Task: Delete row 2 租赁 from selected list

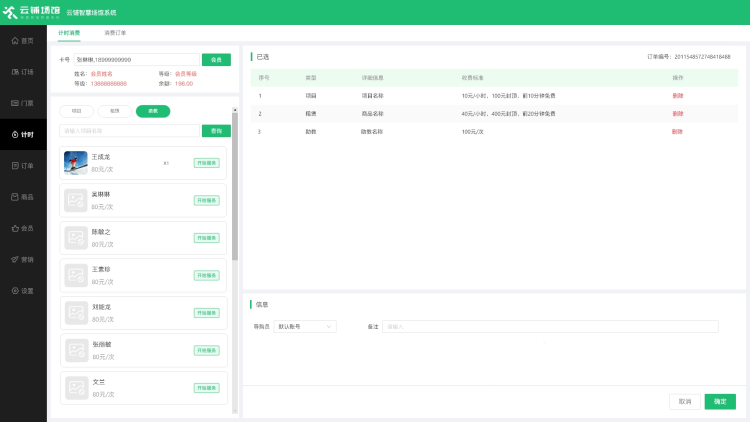Action: coord(677,114)
